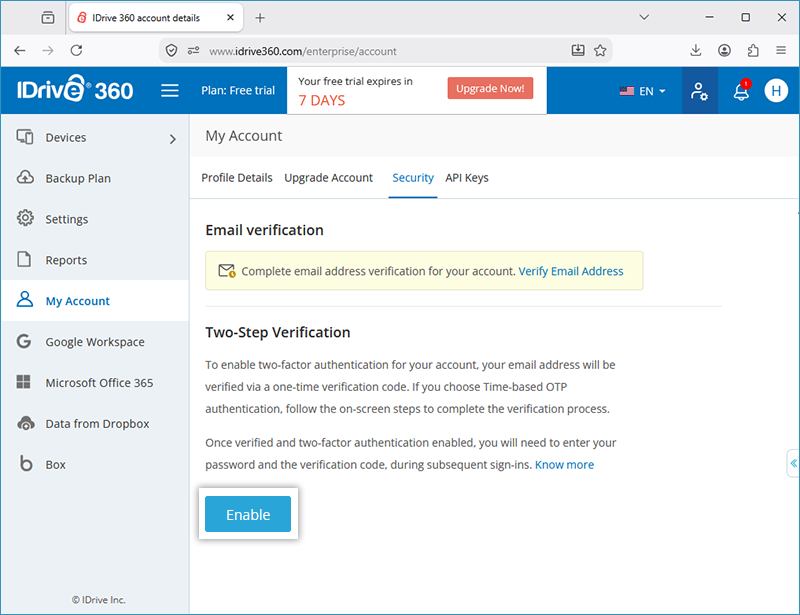Image resolution: width=800 pixels, height=615 pixels.
Task: Select the Security tab
Action: pos(413,178)
